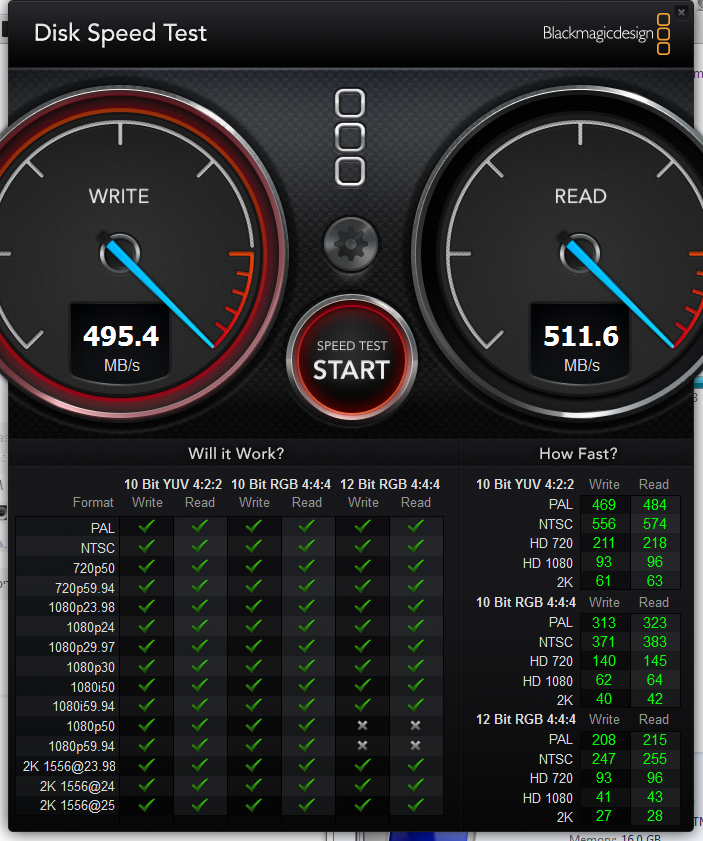
Task: Click the PAL 10 Bit YUV write checkmark
Action: click(147, 526)
